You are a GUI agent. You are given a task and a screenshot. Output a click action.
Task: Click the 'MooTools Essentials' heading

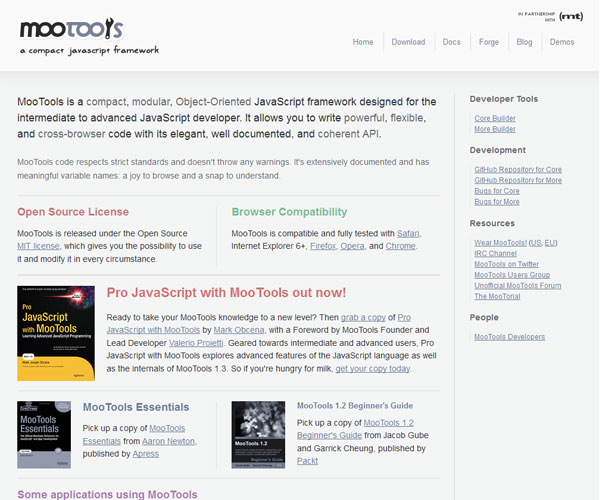[136, 407]
